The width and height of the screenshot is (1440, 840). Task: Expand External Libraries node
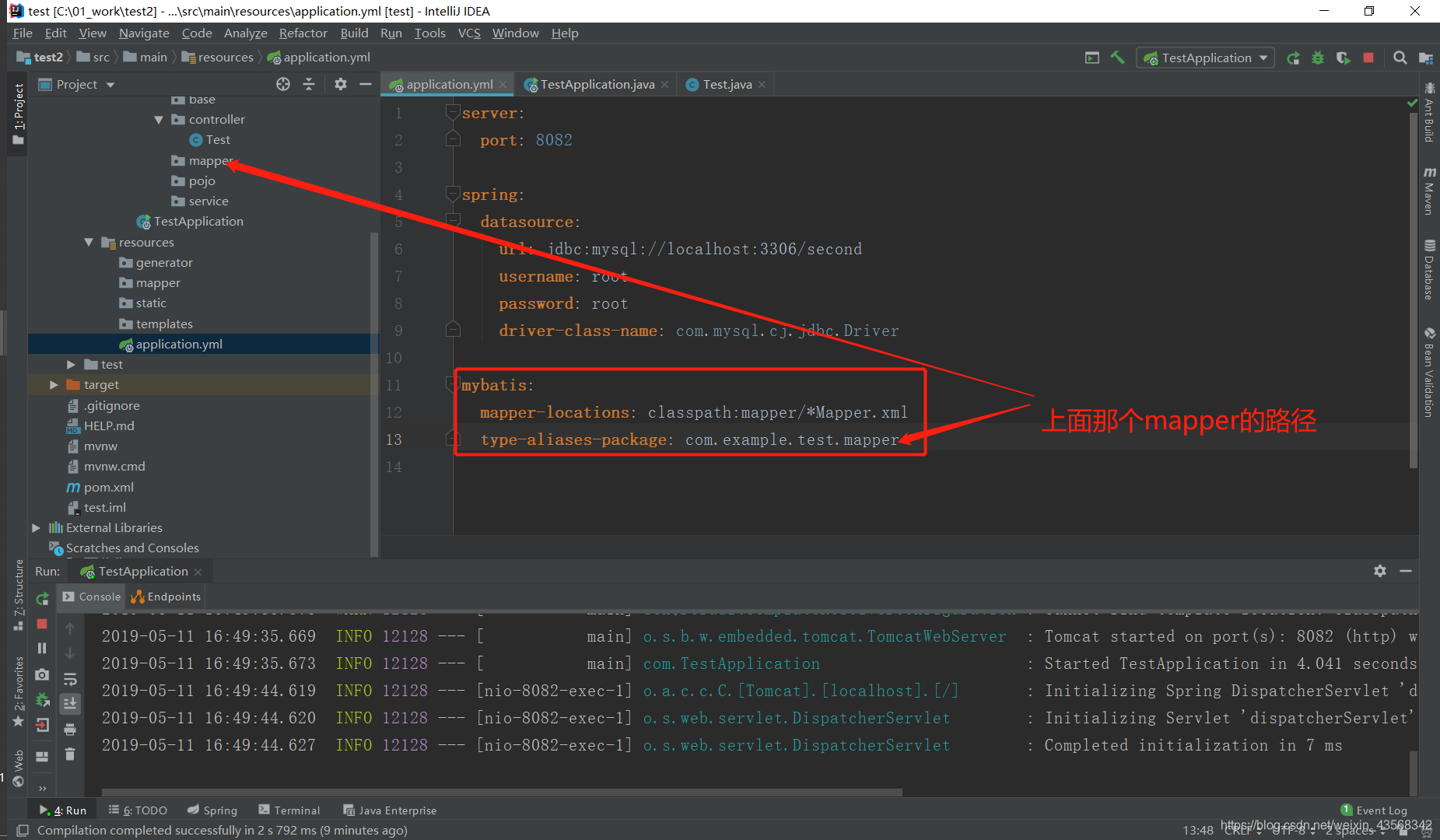[36, 528]
